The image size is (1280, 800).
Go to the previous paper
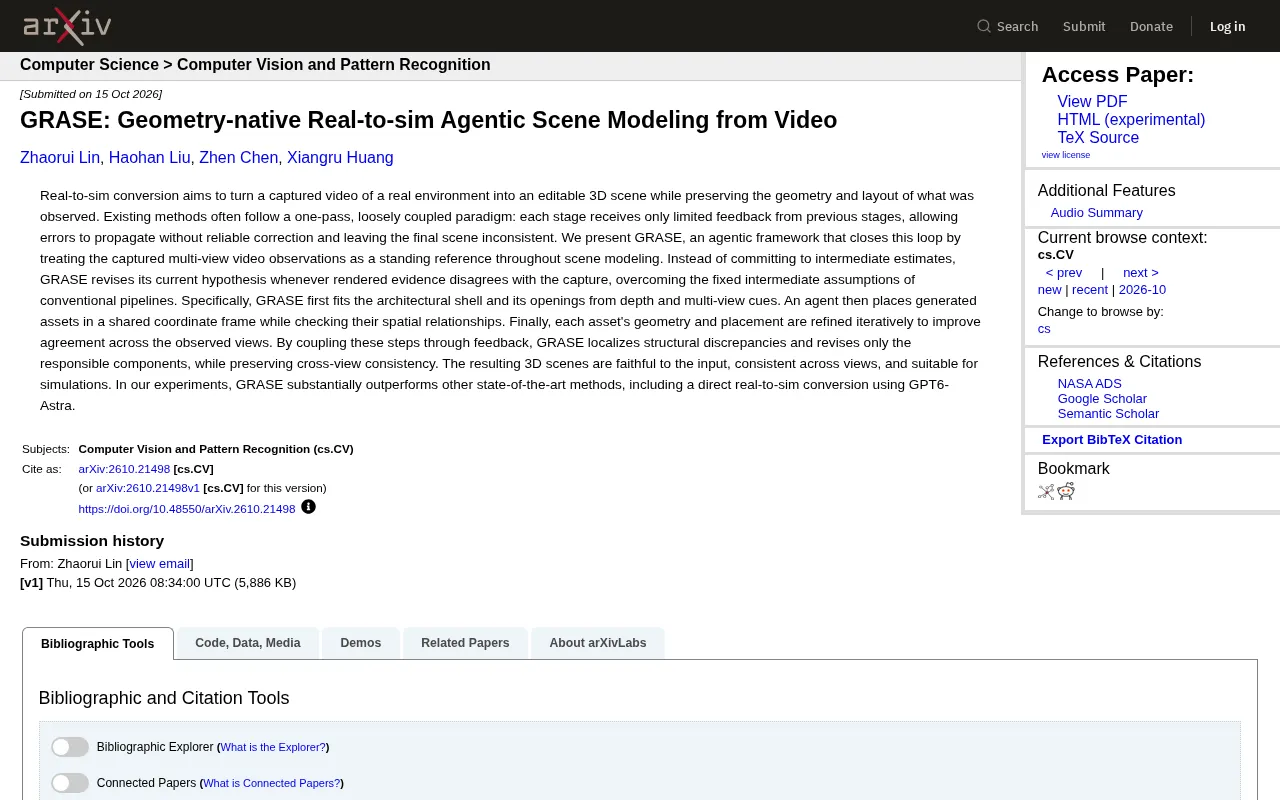coord(1064,273)
